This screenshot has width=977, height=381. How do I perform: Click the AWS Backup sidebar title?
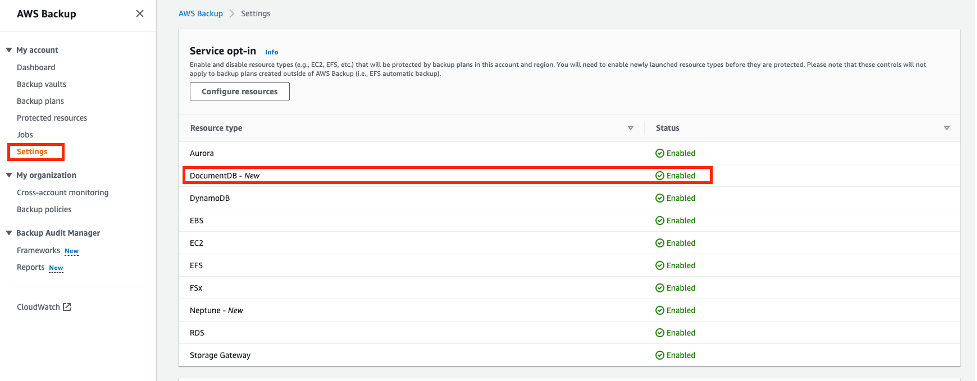(47, 14)
